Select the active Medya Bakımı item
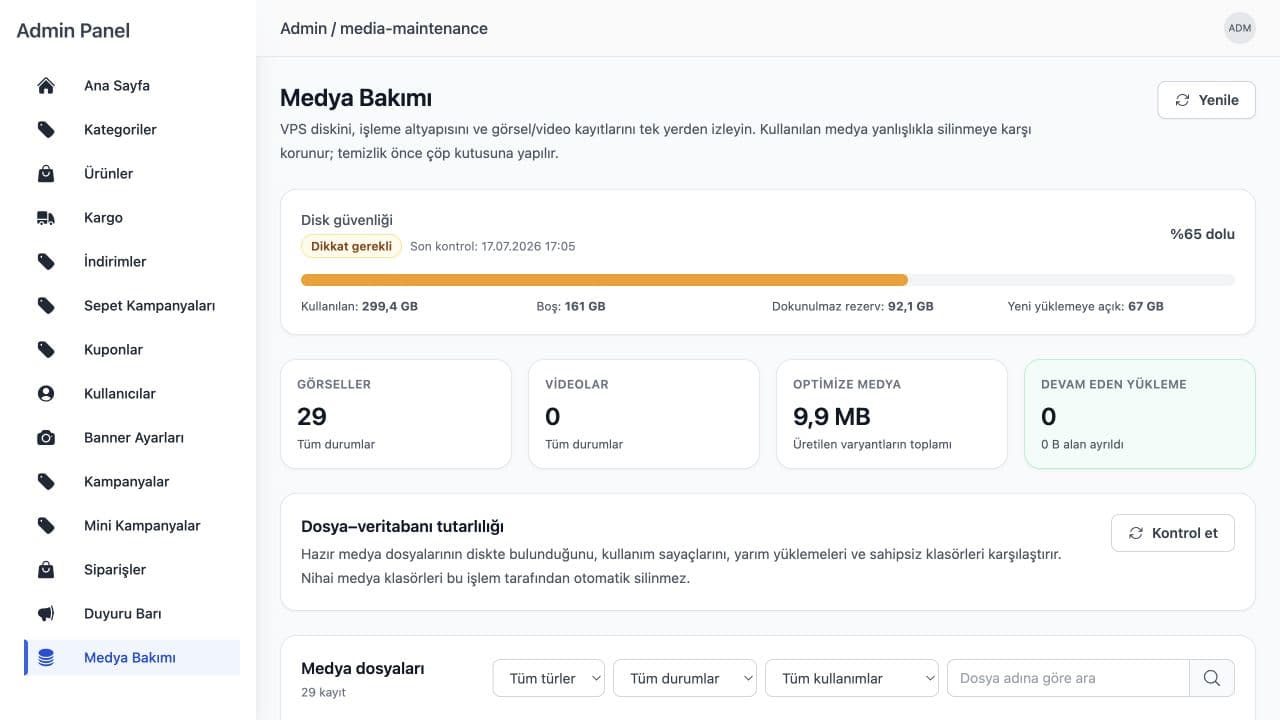Screen dimensions: 1280x720 (132, 658)
